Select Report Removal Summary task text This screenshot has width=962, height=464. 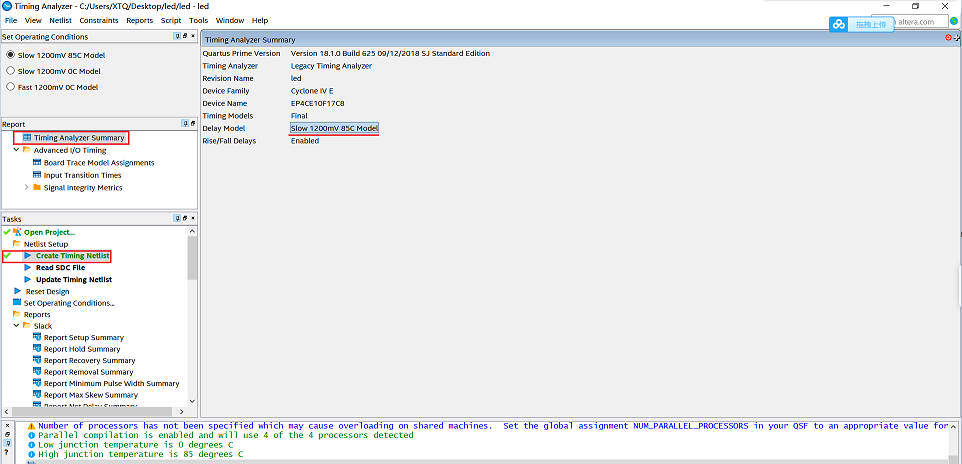(x=88, y=372)
